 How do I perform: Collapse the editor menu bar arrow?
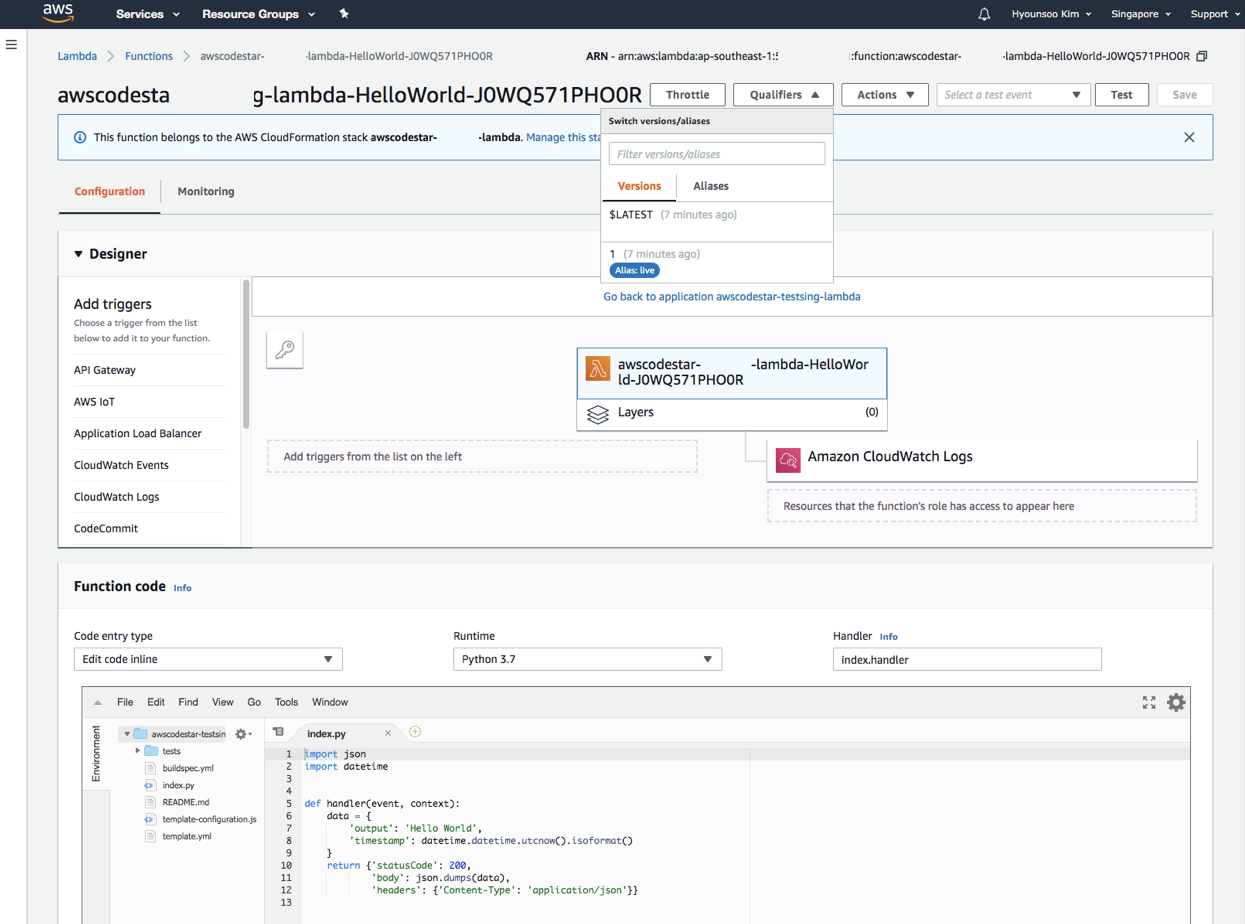[98, 702]
